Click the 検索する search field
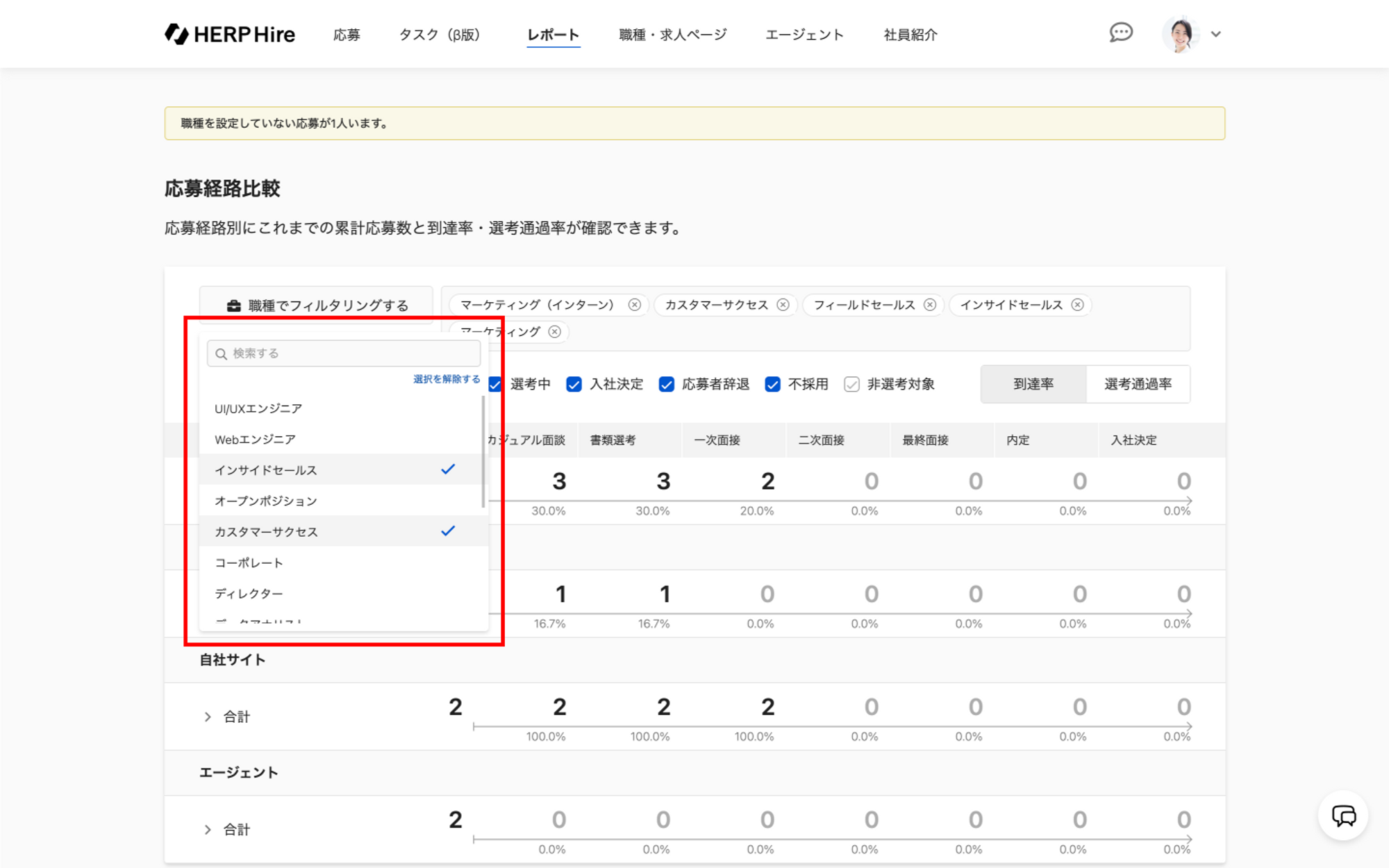The width and height of the screenshot is (1389, 868). [344, 353]
